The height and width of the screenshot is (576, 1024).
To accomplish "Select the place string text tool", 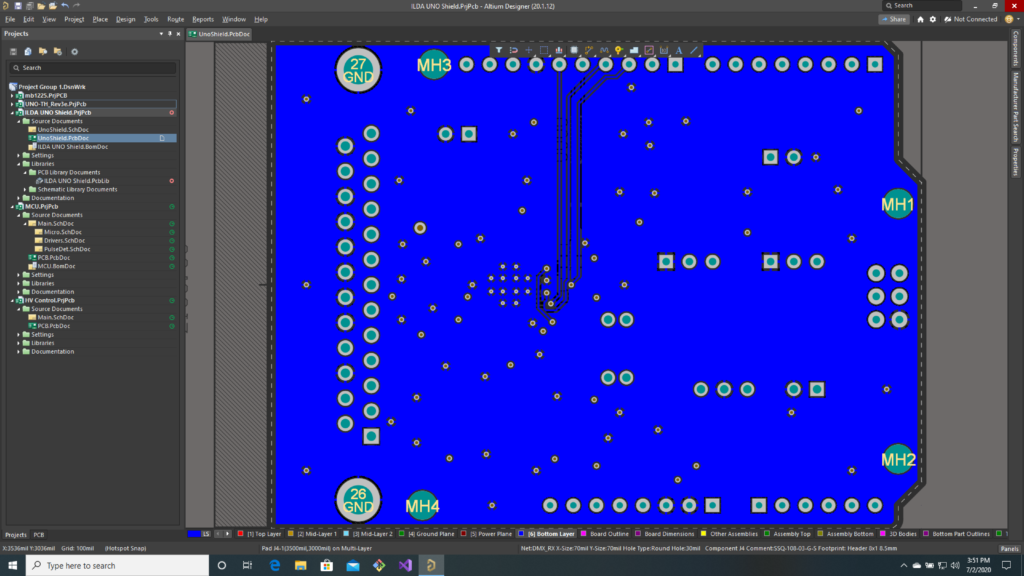I will [679, 50].
